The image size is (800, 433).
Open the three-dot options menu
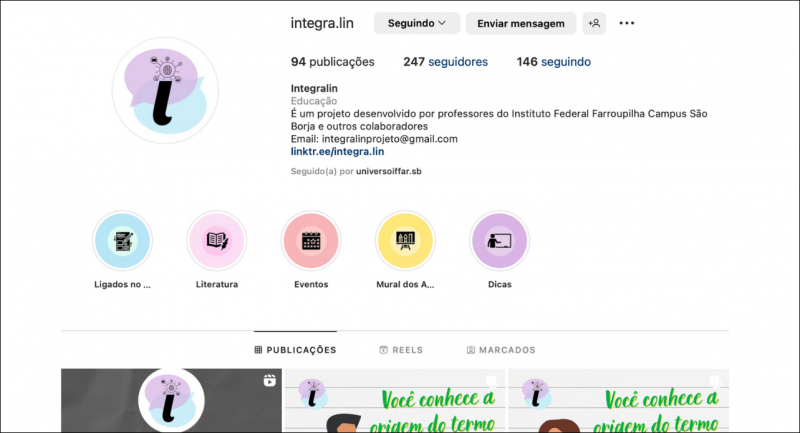tap(627, 23)
